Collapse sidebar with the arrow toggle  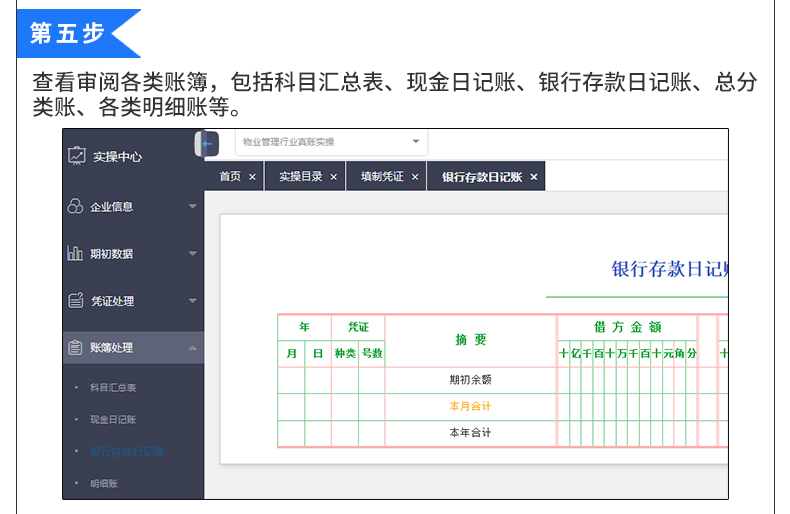[x=207, y=144]
